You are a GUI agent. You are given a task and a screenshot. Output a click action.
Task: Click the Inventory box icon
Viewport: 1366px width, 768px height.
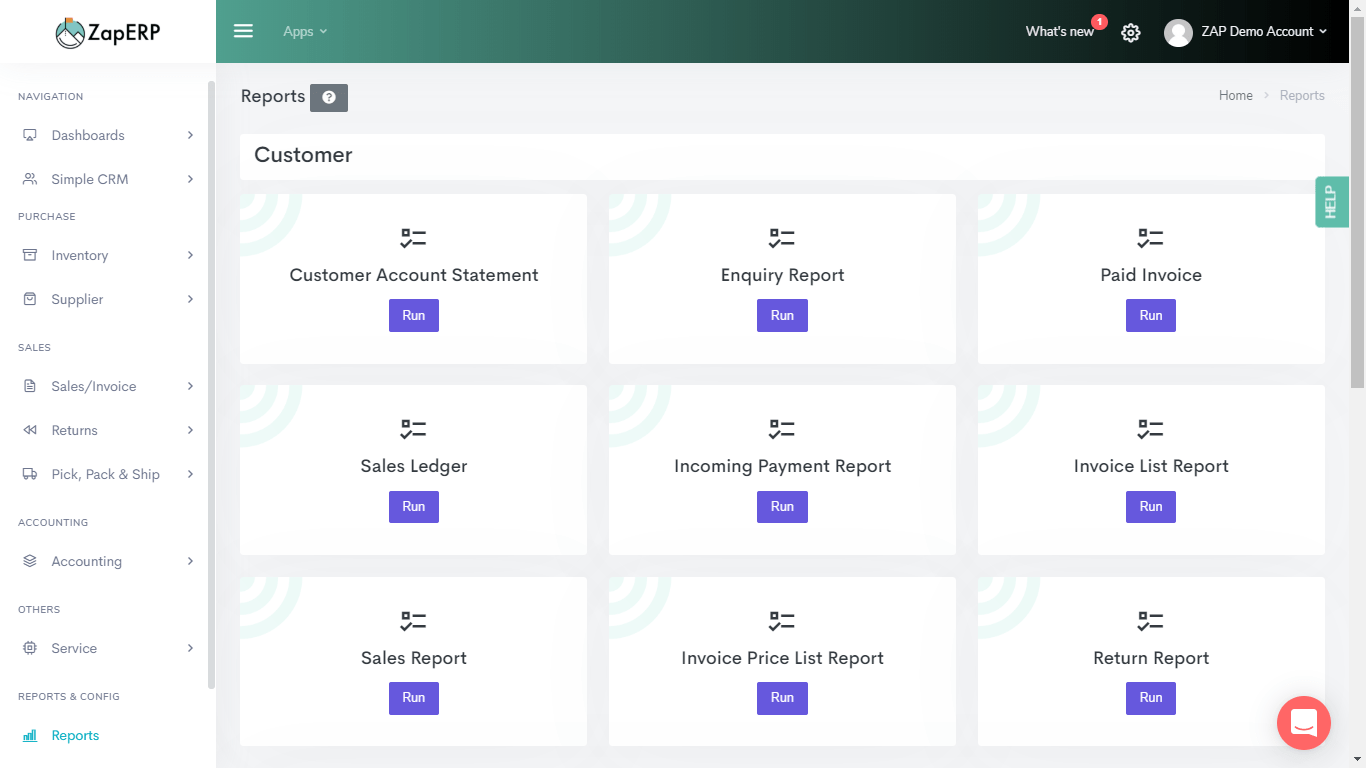[30, 255]
